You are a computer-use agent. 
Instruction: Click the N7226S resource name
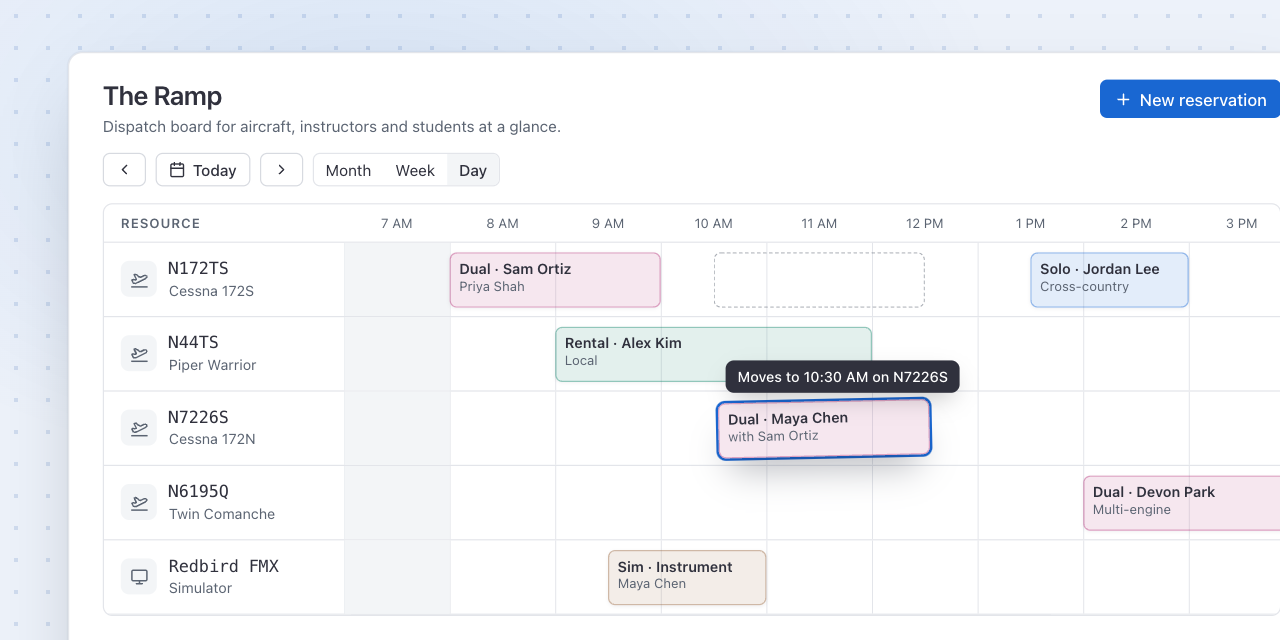tap(198, 416)
